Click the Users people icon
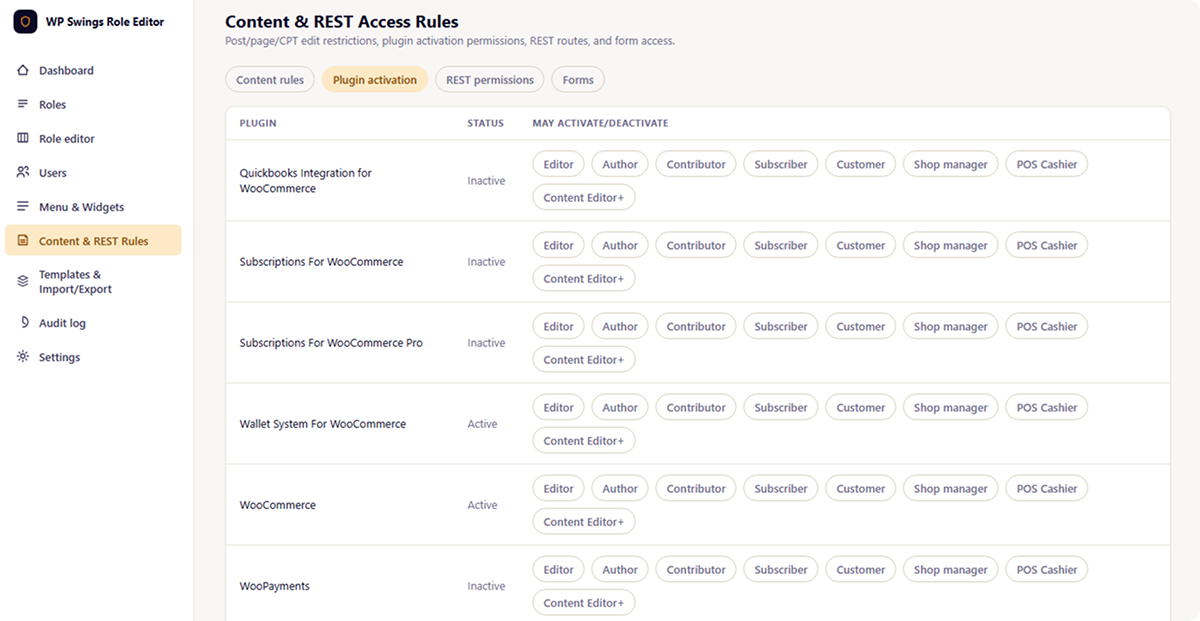This screenshot has height=621, width=1200. (23, 173)
